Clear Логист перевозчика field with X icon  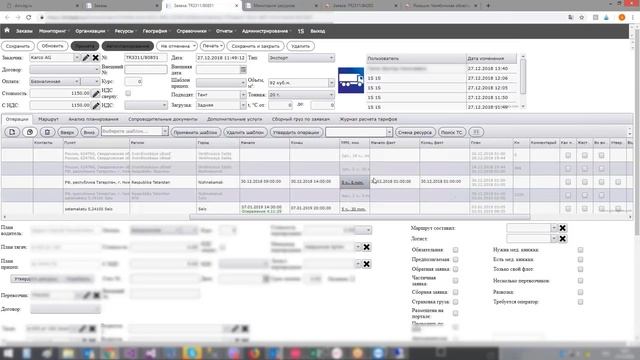367,264
